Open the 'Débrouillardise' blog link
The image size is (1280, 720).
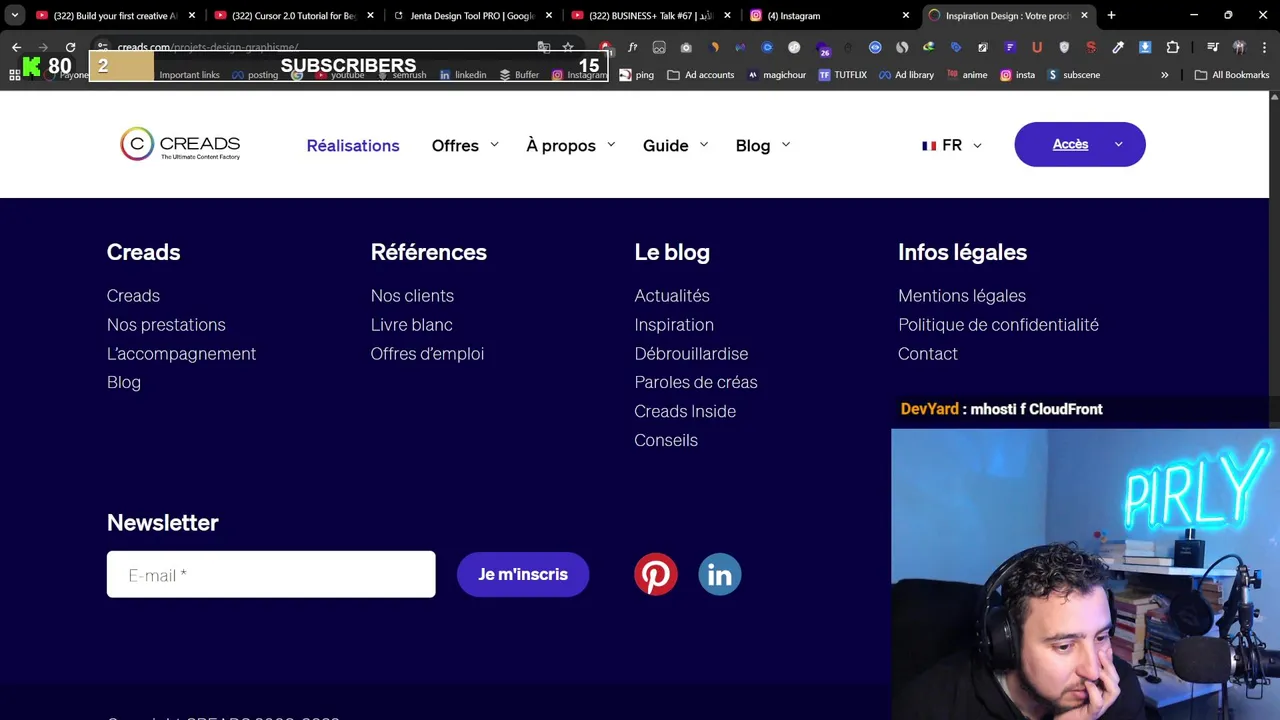(691, 354)
